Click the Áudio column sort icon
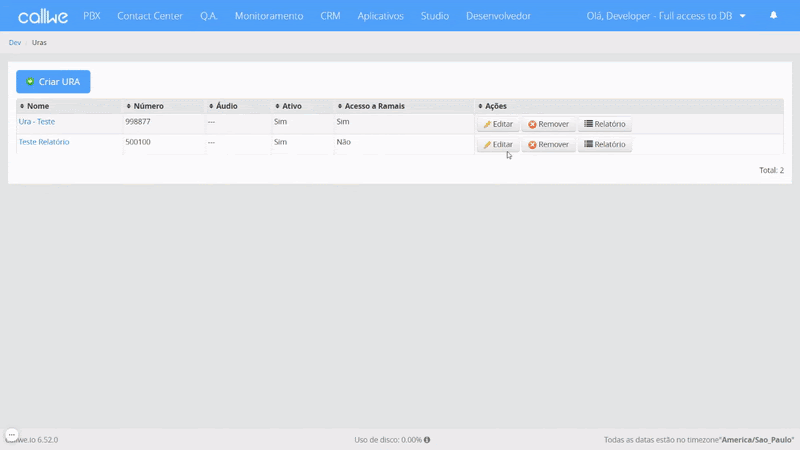The image size is (800, 450). 211,106
